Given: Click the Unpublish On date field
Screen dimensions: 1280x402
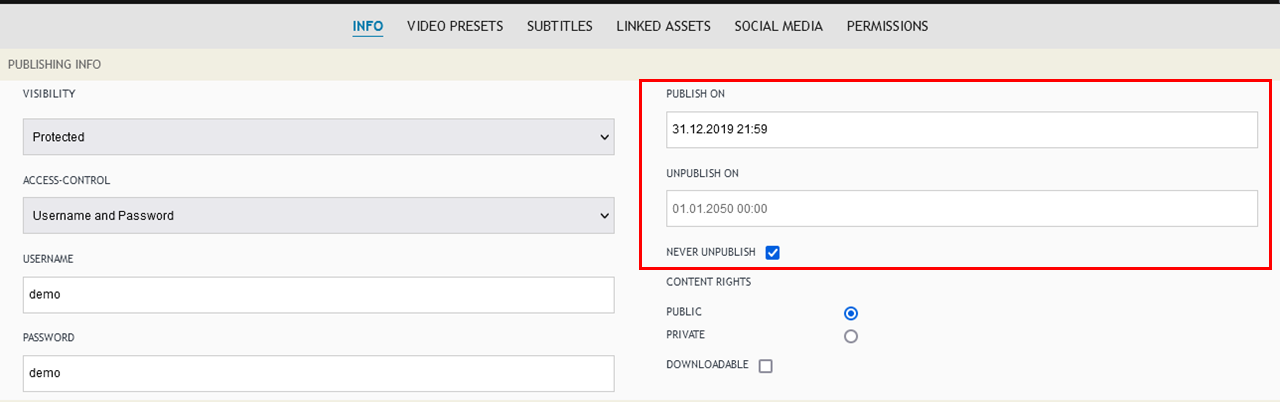Looking at the screenshot, I should point(961,208).
